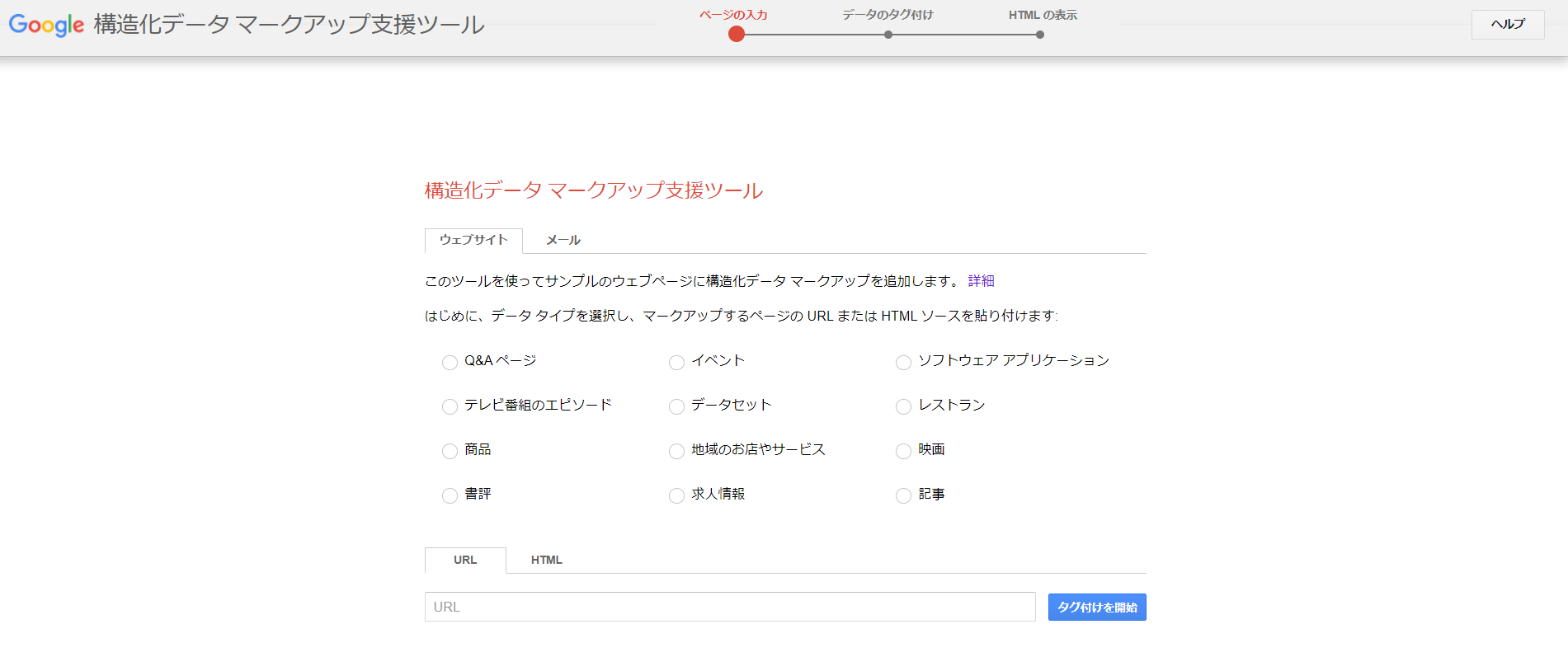Click the instruction text starting はじめに
Image resolution: width=1568 pixels, height=671 pixels.
pos(742,316)
